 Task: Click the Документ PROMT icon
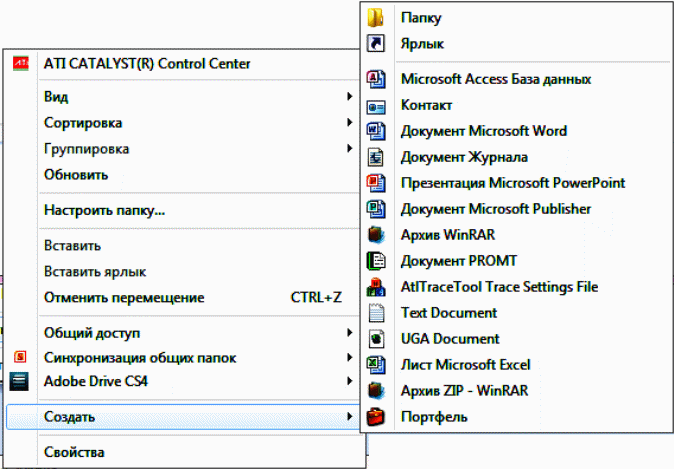tap(376, 261)
